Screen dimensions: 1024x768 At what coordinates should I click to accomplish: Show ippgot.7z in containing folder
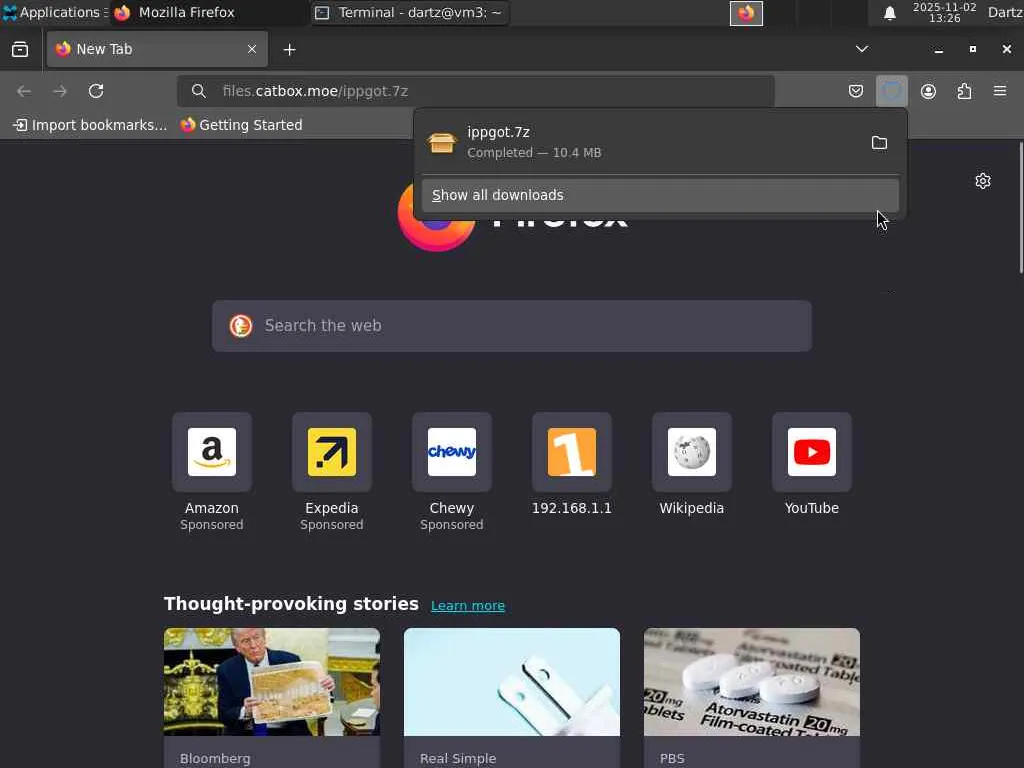(879, 142)
